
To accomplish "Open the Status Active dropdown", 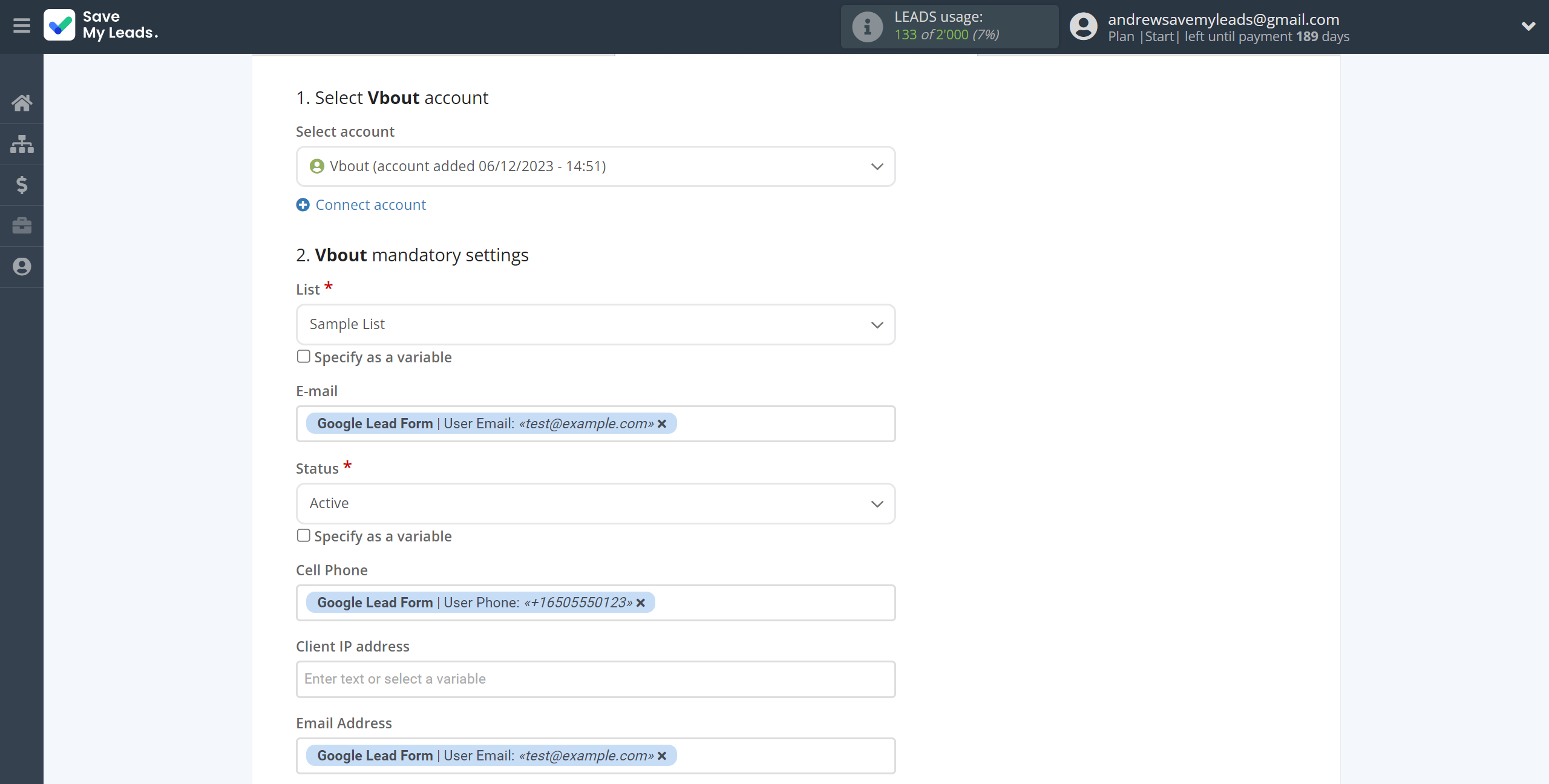I will click(x=595, y=504).
